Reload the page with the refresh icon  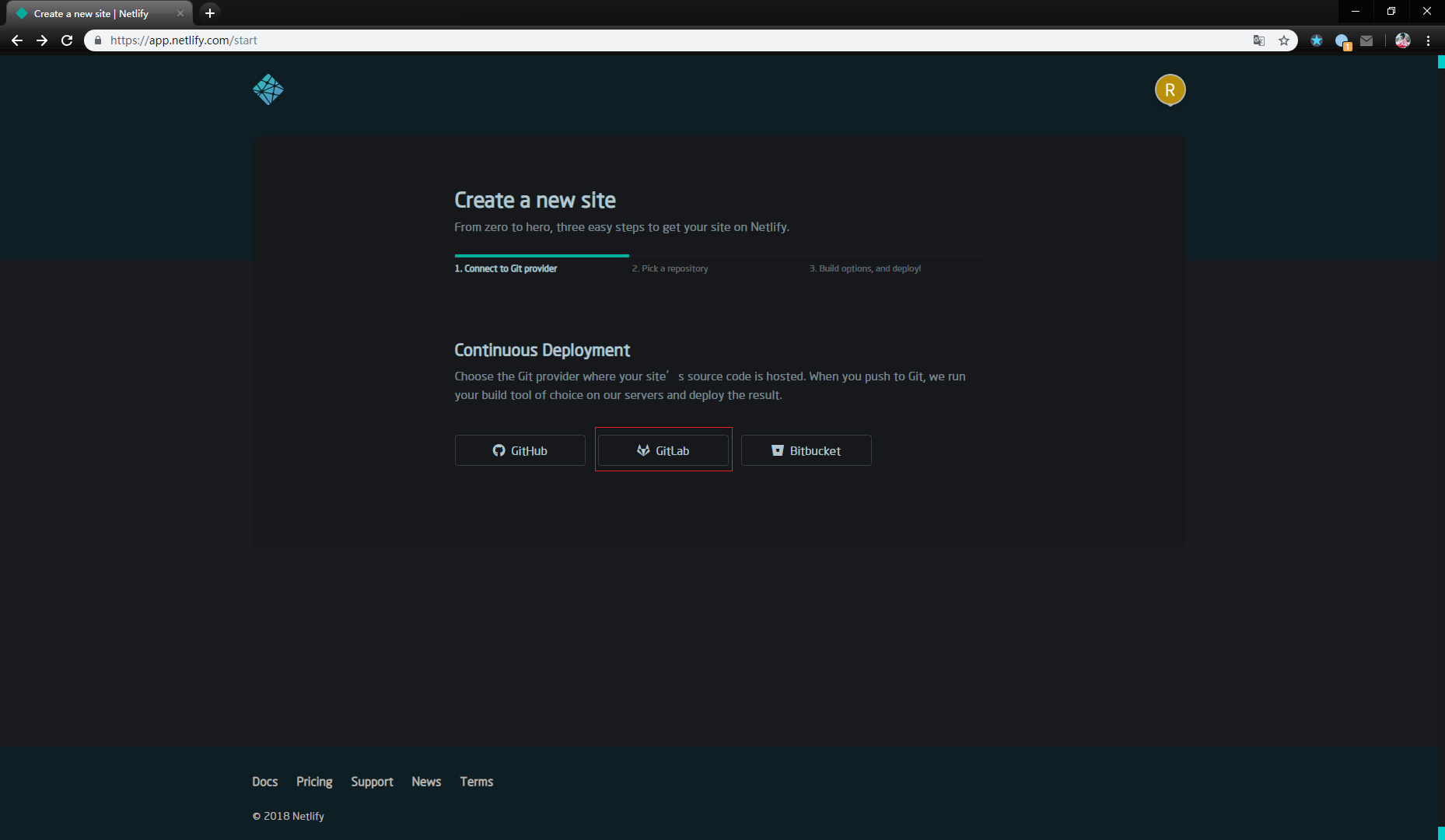point(67,40)
